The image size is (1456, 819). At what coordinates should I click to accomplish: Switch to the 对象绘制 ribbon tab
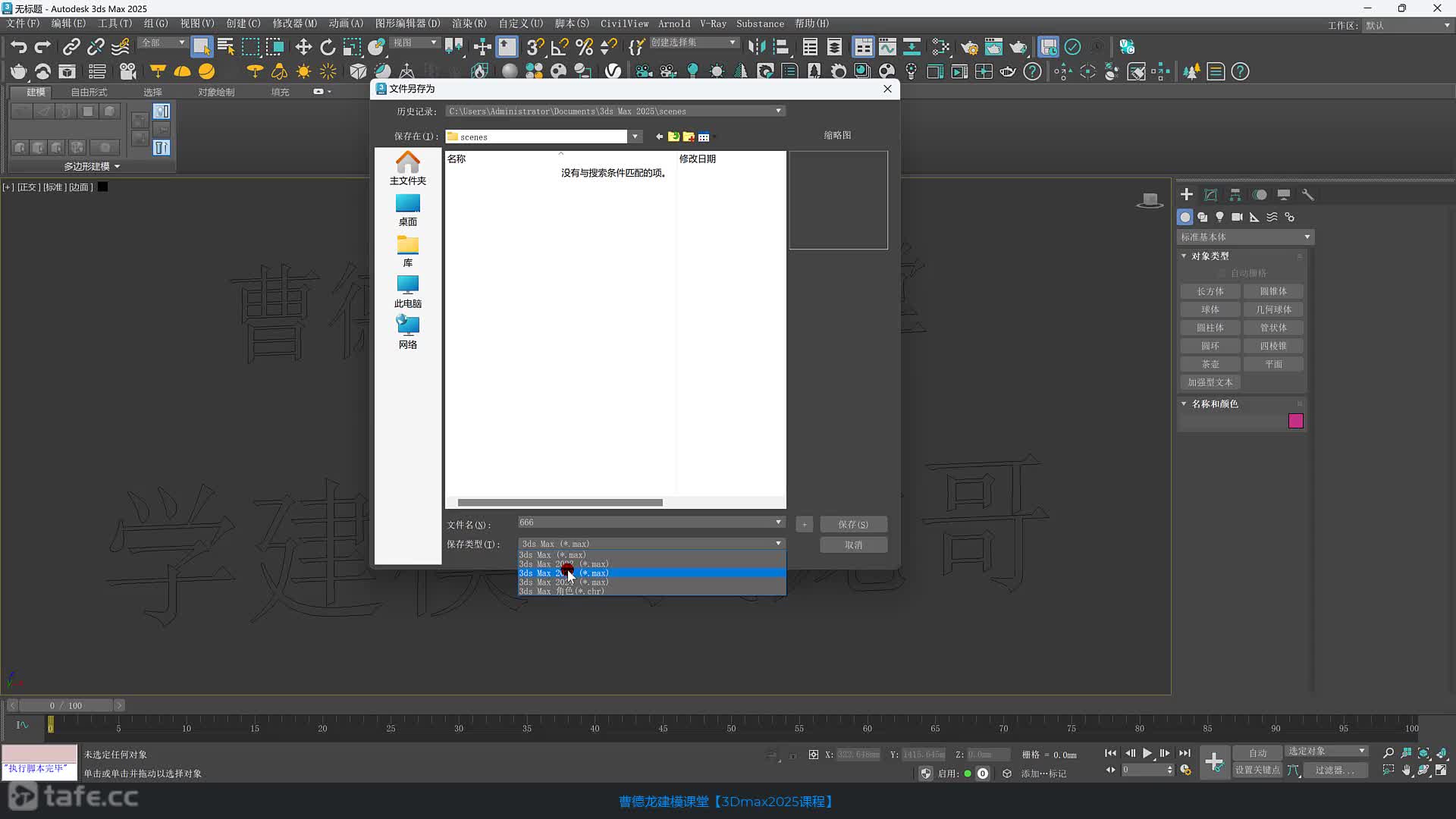216,92
